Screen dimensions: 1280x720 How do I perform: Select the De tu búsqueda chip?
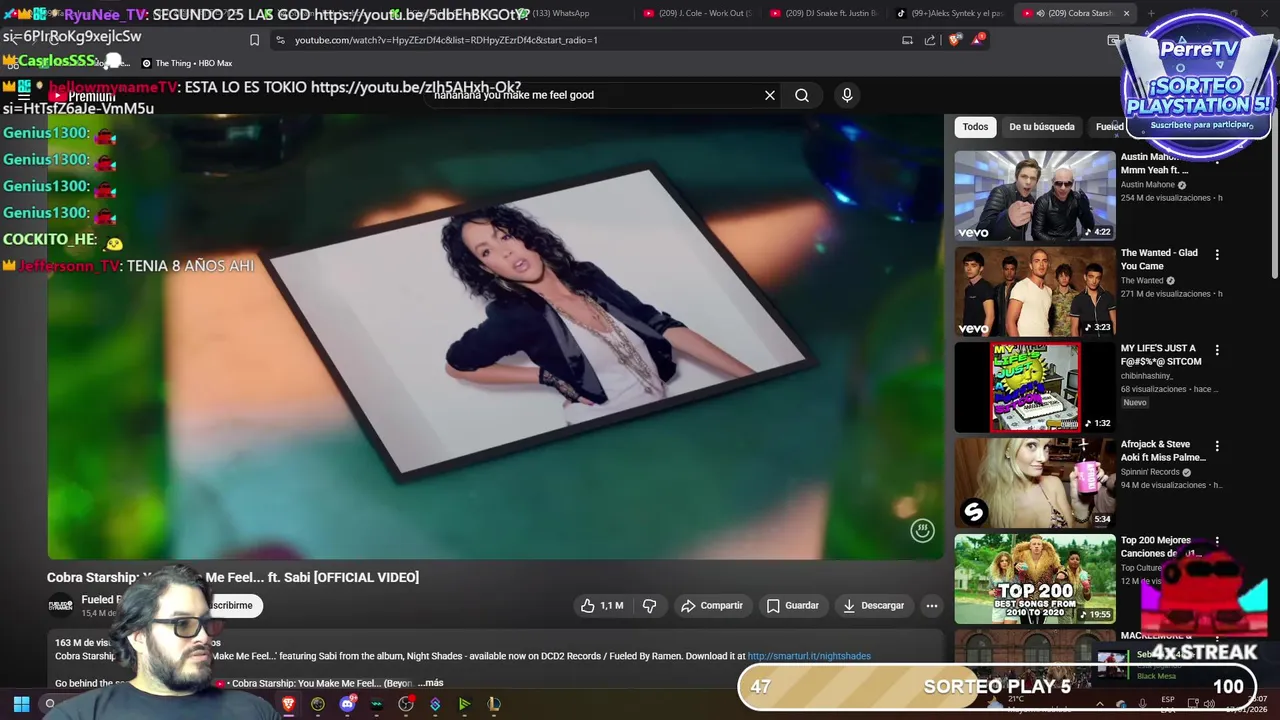[1041, 127]
